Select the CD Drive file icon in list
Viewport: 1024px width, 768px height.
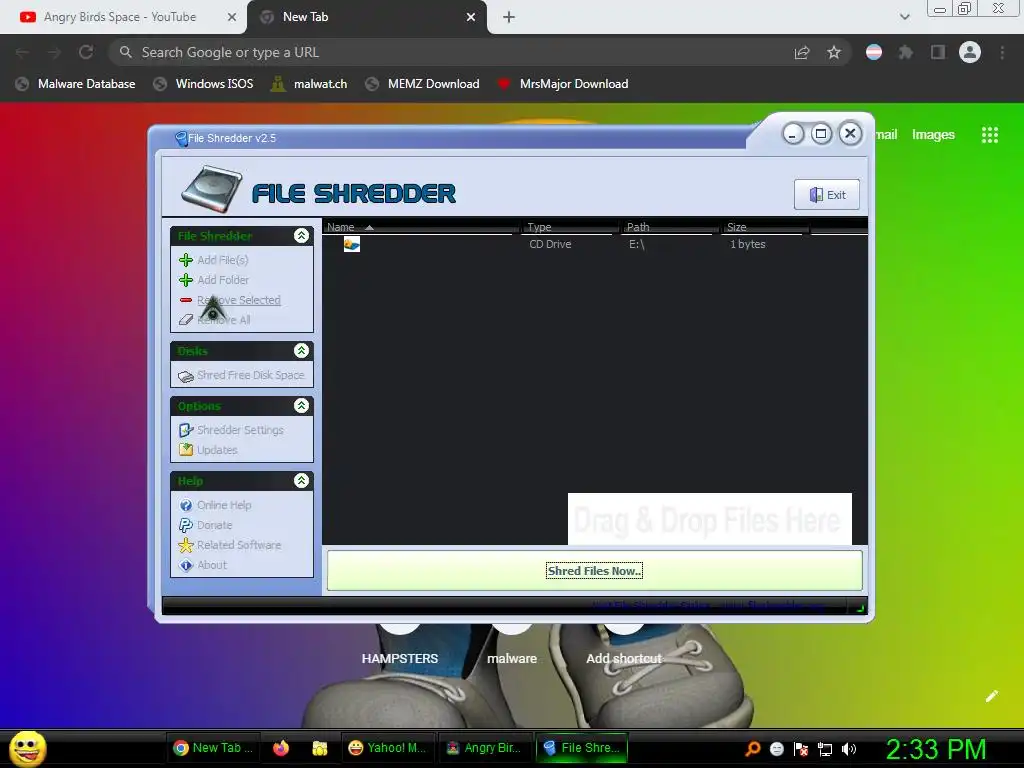point(351,244)
